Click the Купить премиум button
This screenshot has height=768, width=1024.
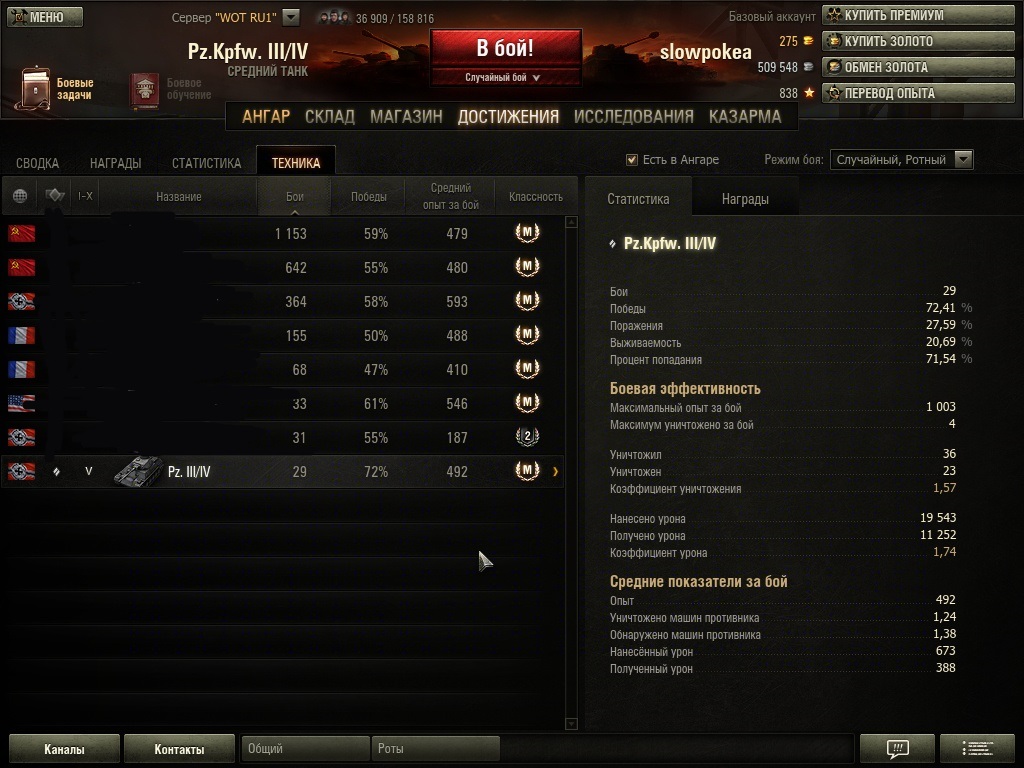point(918,15)
